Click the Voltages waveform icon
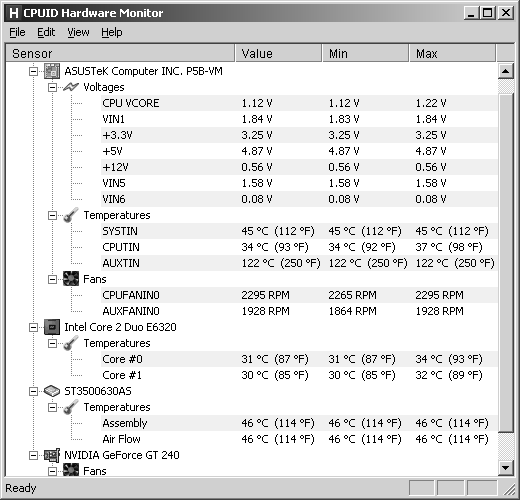The height and width of the screenshot is (500, 520). coord(71,87)
